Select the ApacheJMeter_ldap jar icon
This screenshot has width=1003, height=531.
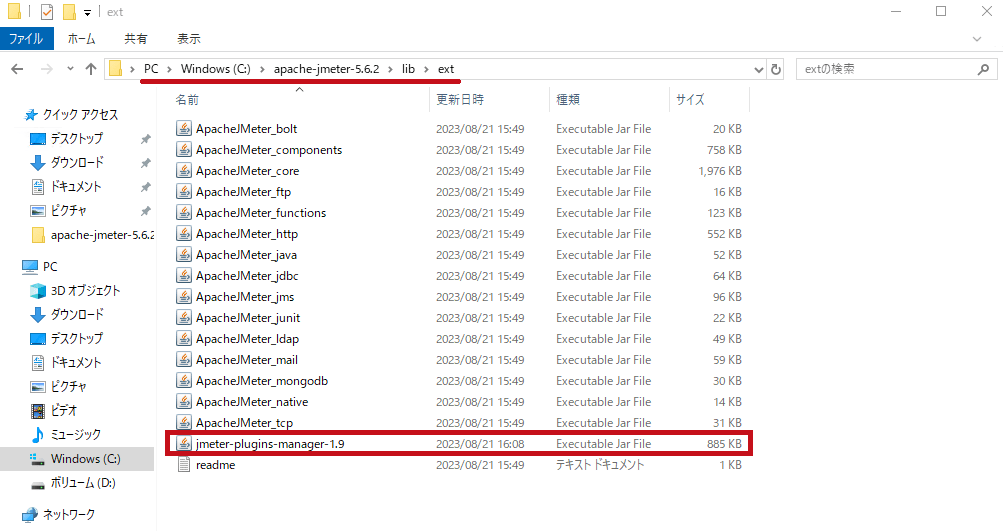tap(184, 338)
